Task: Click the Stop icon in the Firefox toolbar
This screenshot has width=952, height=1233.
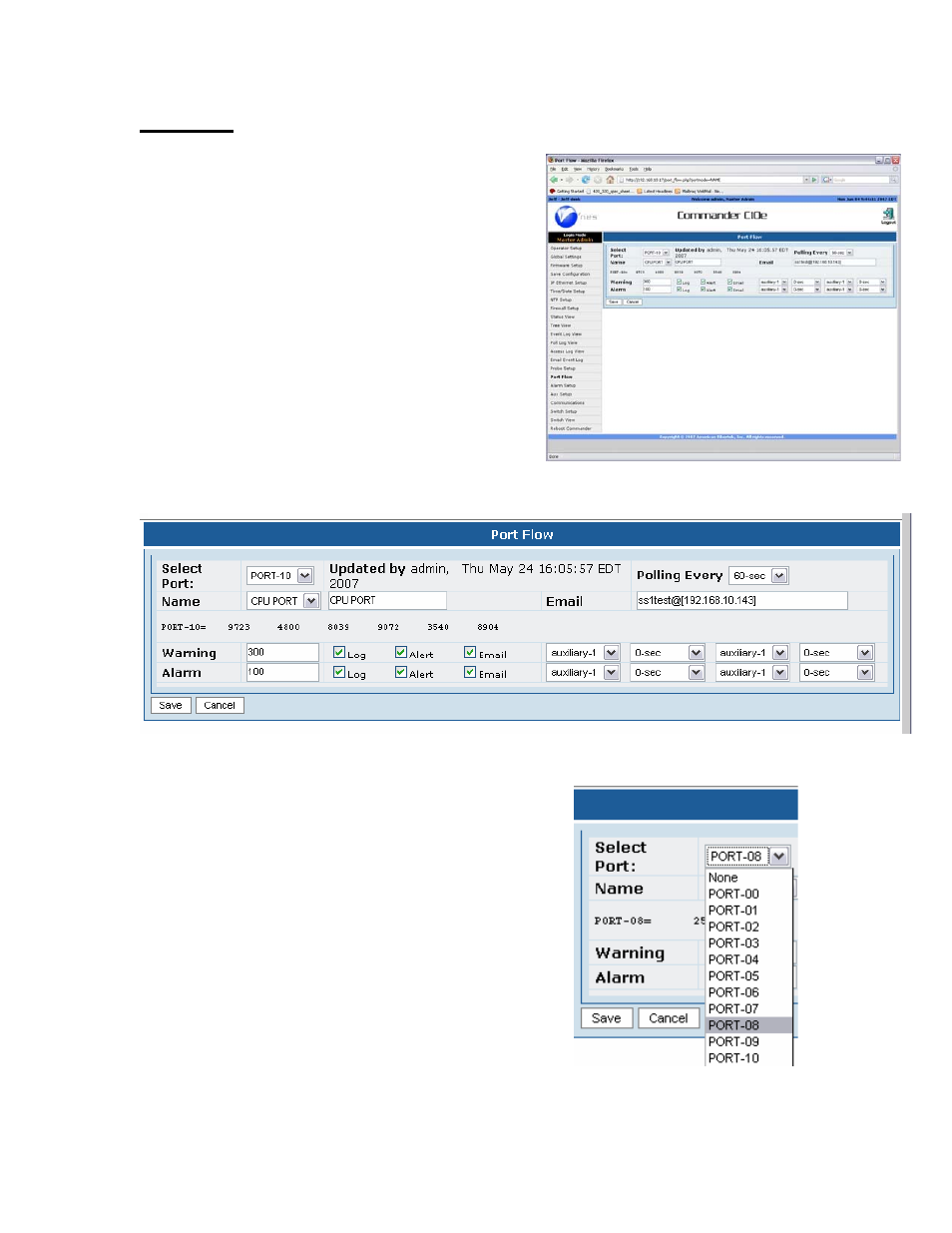Action: coord(598,180)
